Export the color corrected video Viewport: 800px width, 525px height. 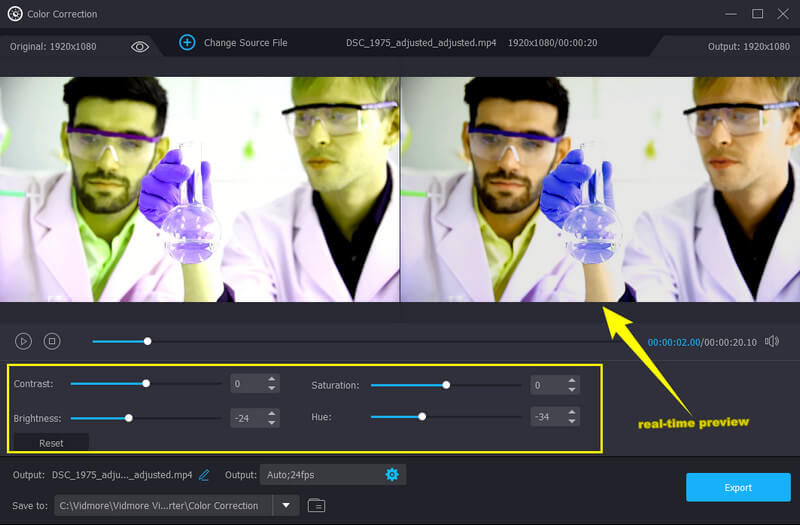click(737, 487)
